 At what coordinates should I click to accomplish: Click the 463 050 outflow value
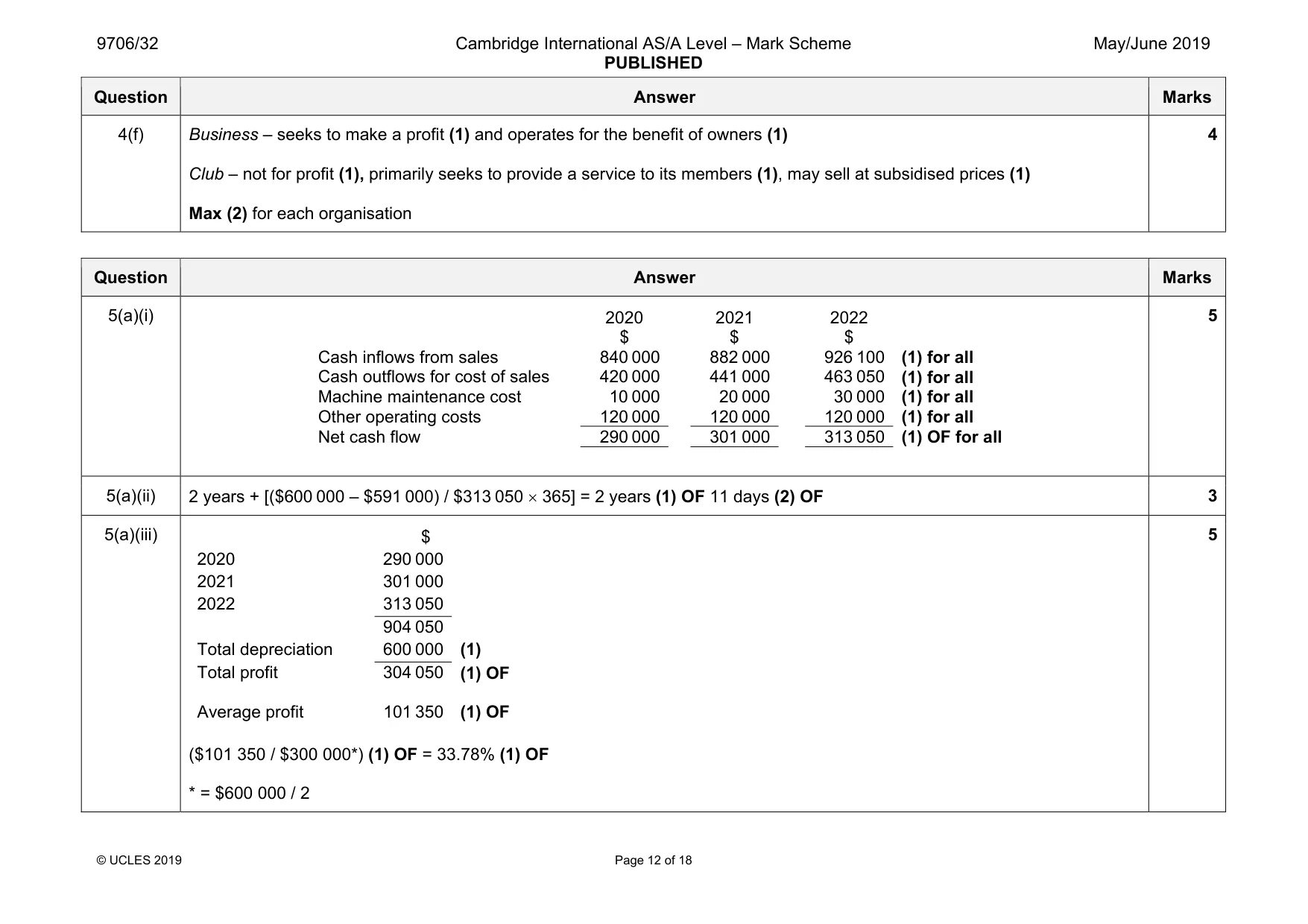coord(854,376)
